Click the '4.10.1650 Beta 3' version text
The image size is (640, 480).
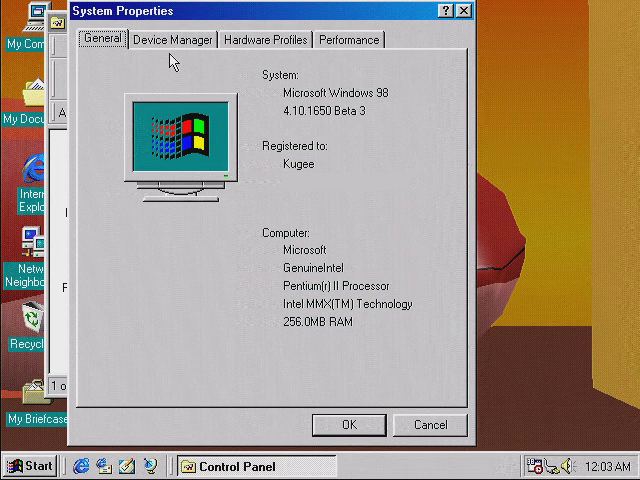point(324,111)
